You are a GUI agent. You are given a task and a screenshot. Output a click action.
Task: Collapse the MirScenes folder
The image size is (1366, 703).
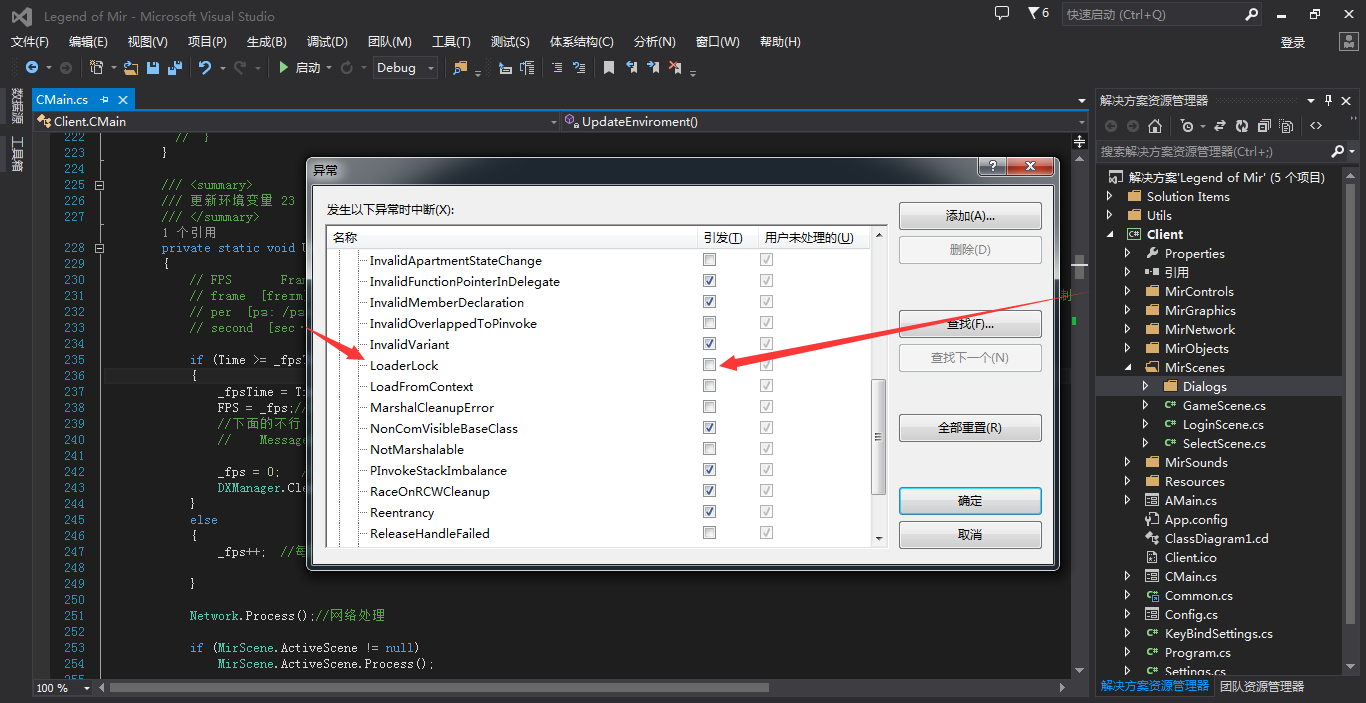(x=1128, y=368)
